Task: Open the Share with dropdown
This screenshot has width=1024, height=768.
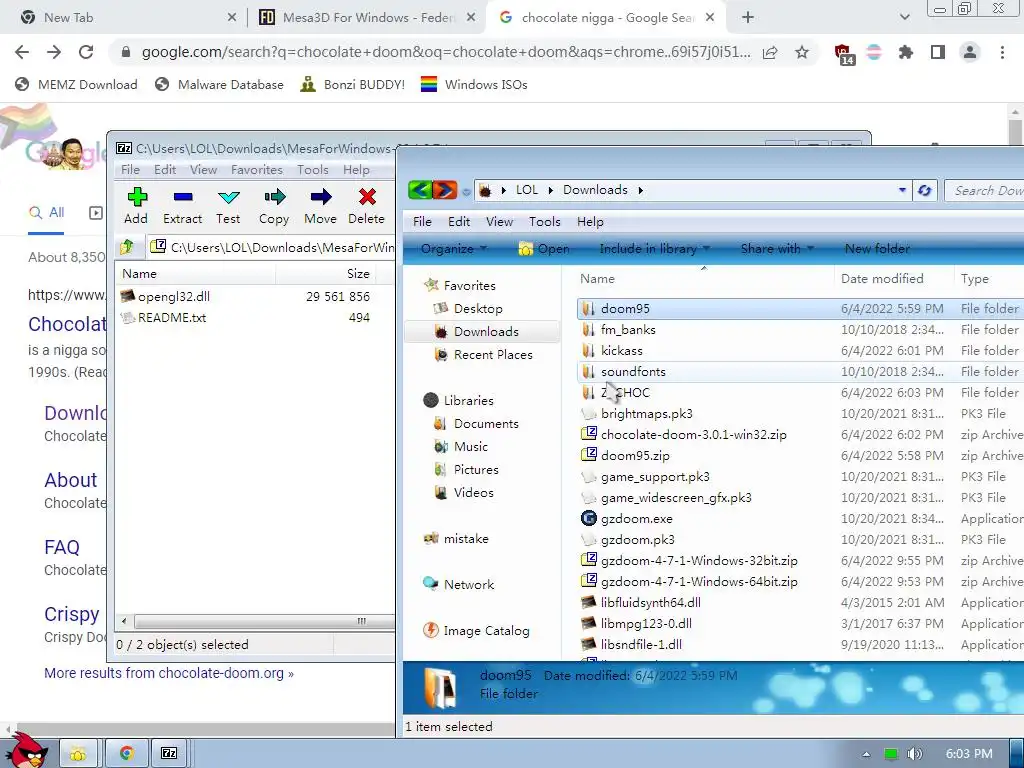Action: (x=777, y=249)
